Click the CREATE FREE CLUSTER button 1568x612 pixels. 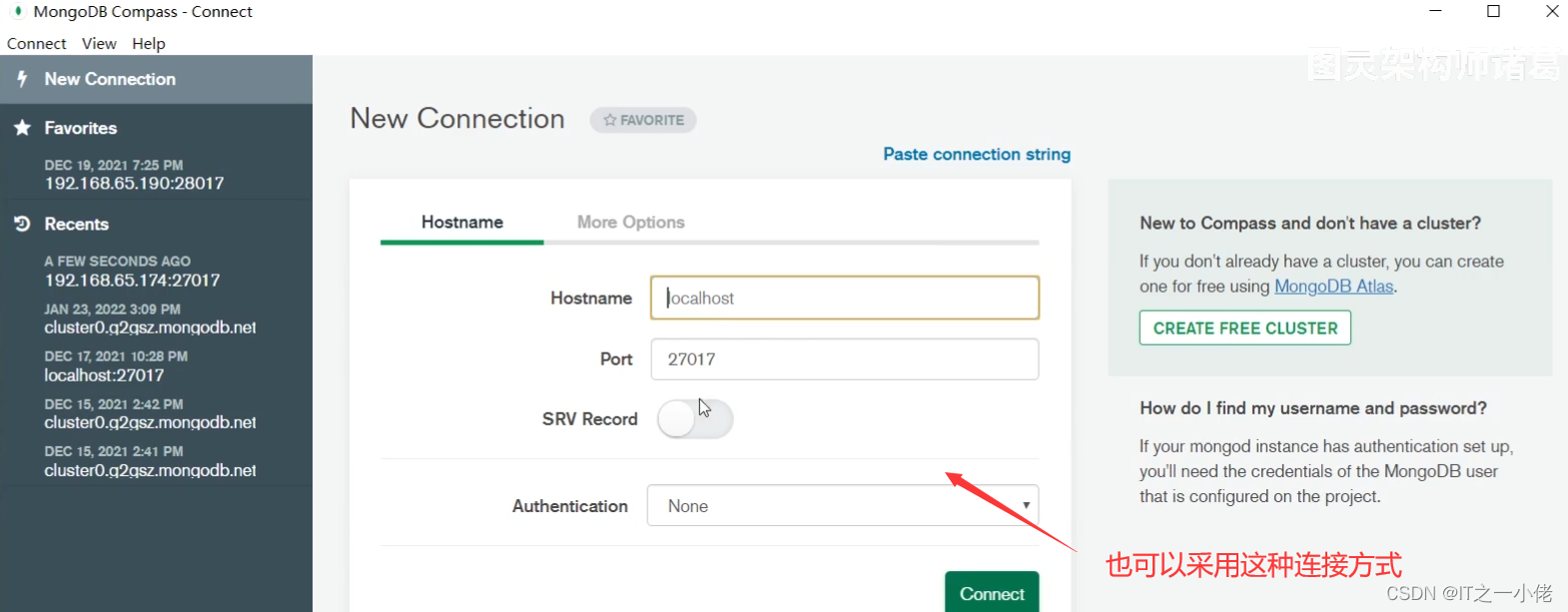pyautogui.click(x=1245, y=328)
